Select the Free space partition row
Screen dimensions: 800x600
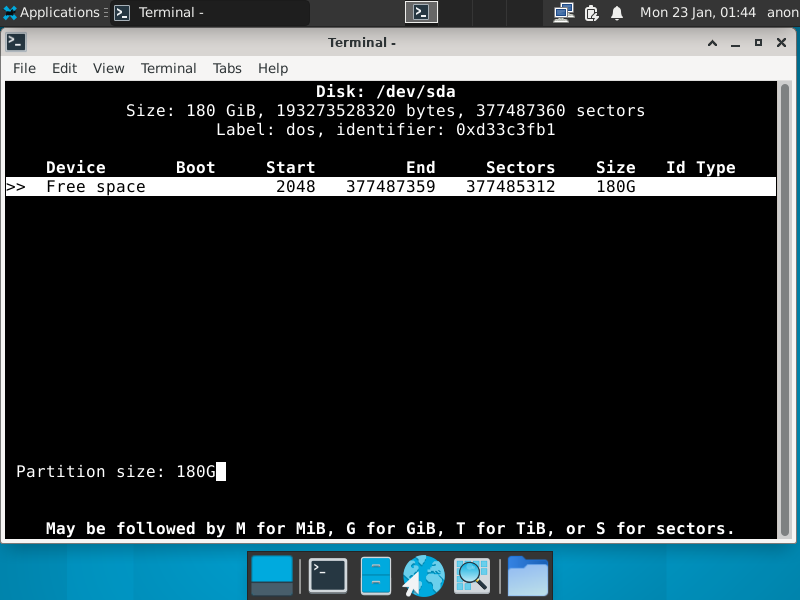tap(391, 186)
